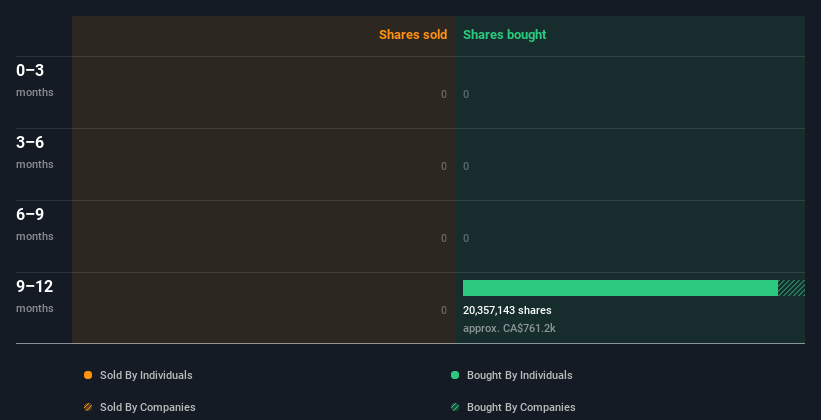The width and height of the screenshot is (821, 420).
Task: Click the shares bought zero in 6–9 months row
Action: click(466, 238)
